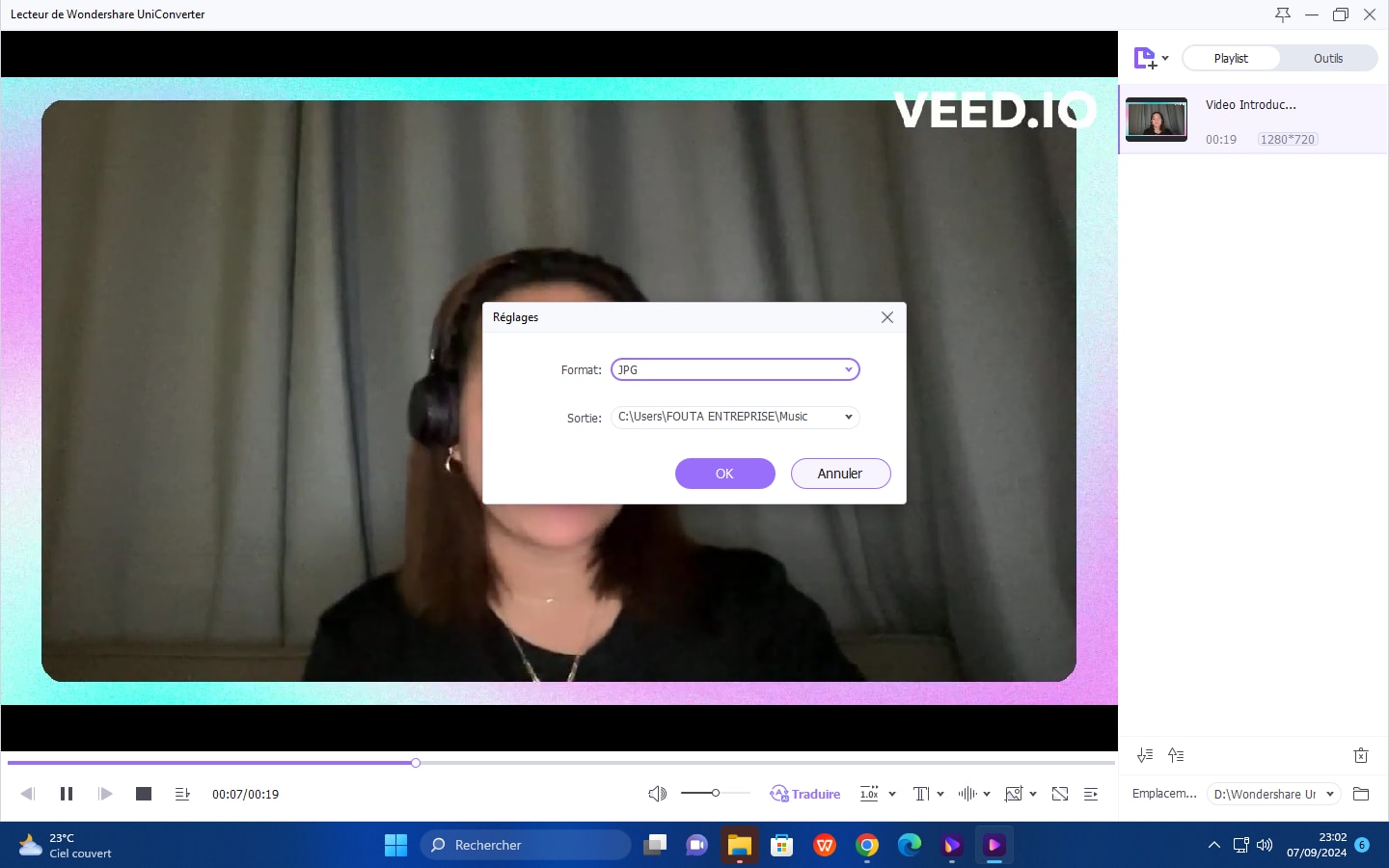
Task: Open WPS Office from taskbar
Action: [825, 845]
